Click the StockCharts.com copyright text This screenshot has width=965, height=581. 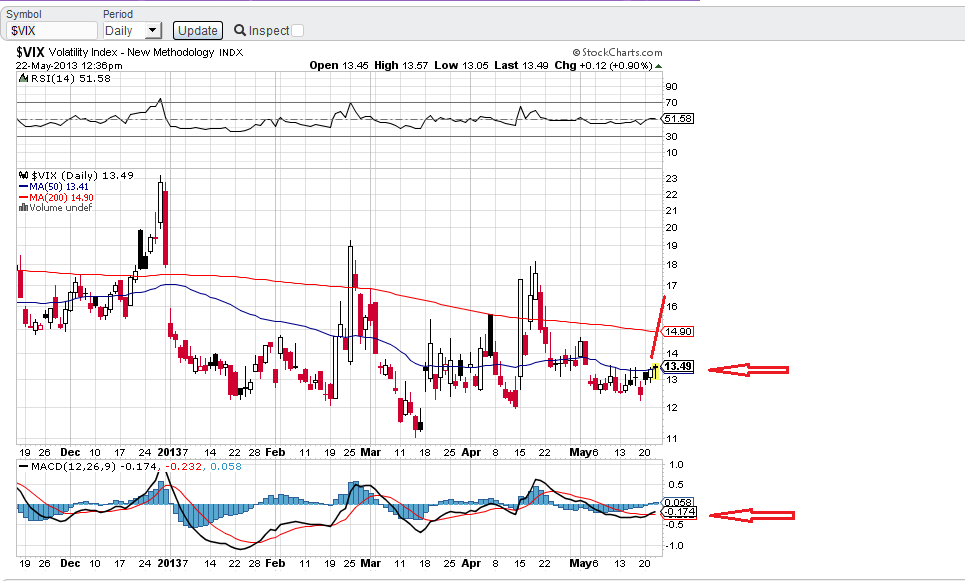tap(617, 53)
